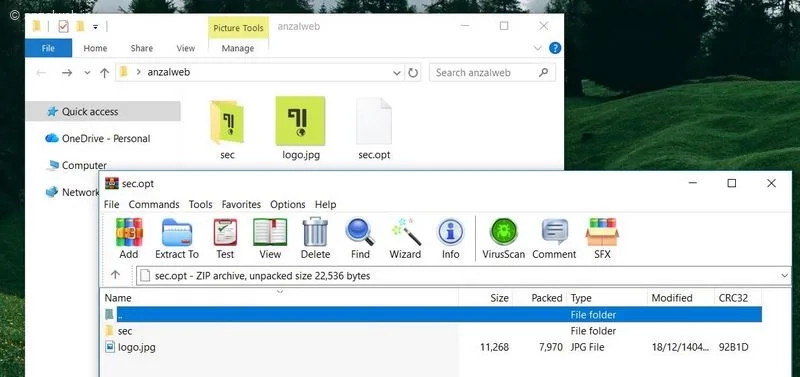Image resolution: width=800 pixels, height=377 pixels.
Task: Open the Manage ribbon tab
Action: (238, 48)
